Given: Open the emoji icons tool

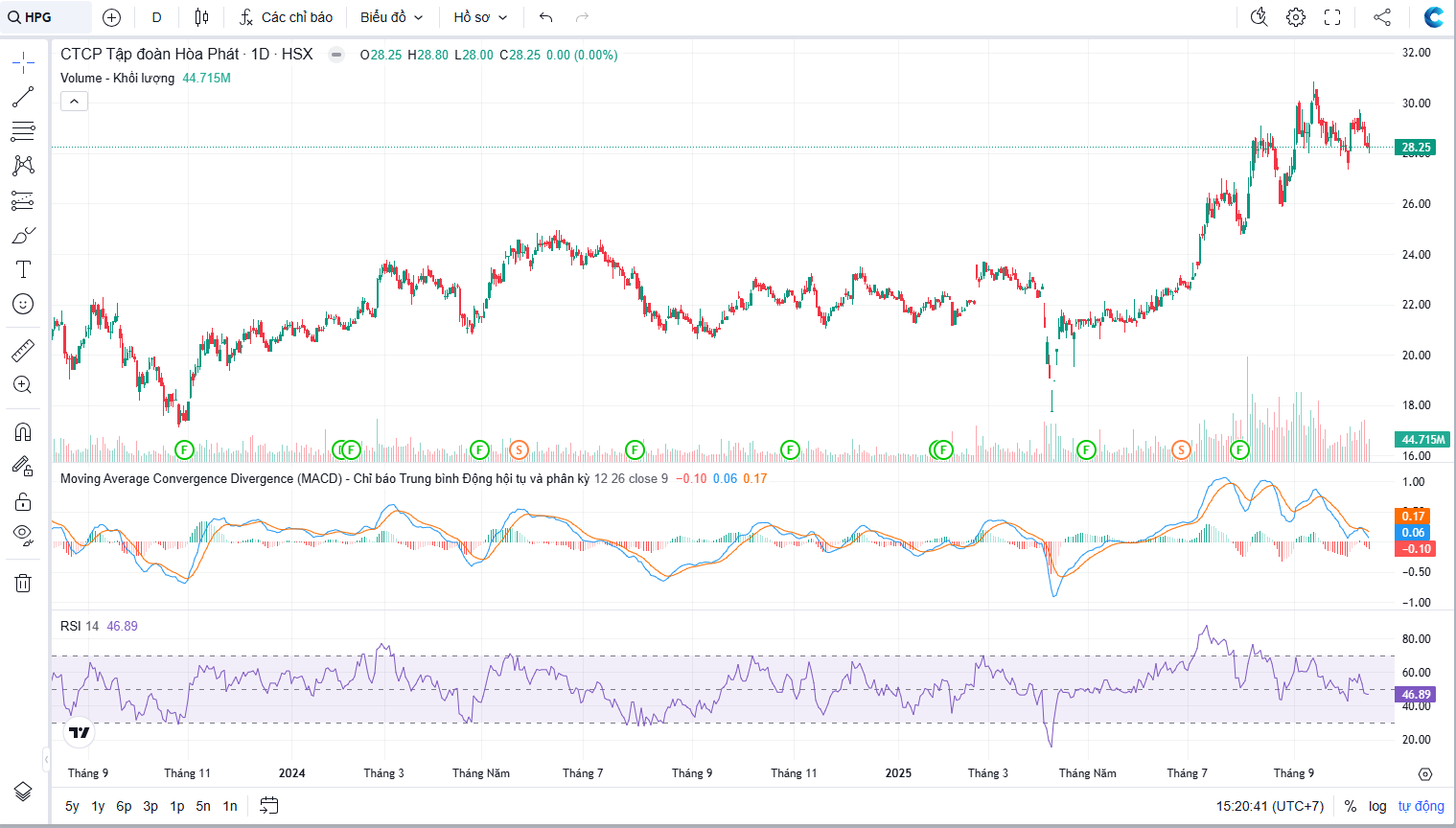Looking at the screenshot, I should click(x=23, y=304).
